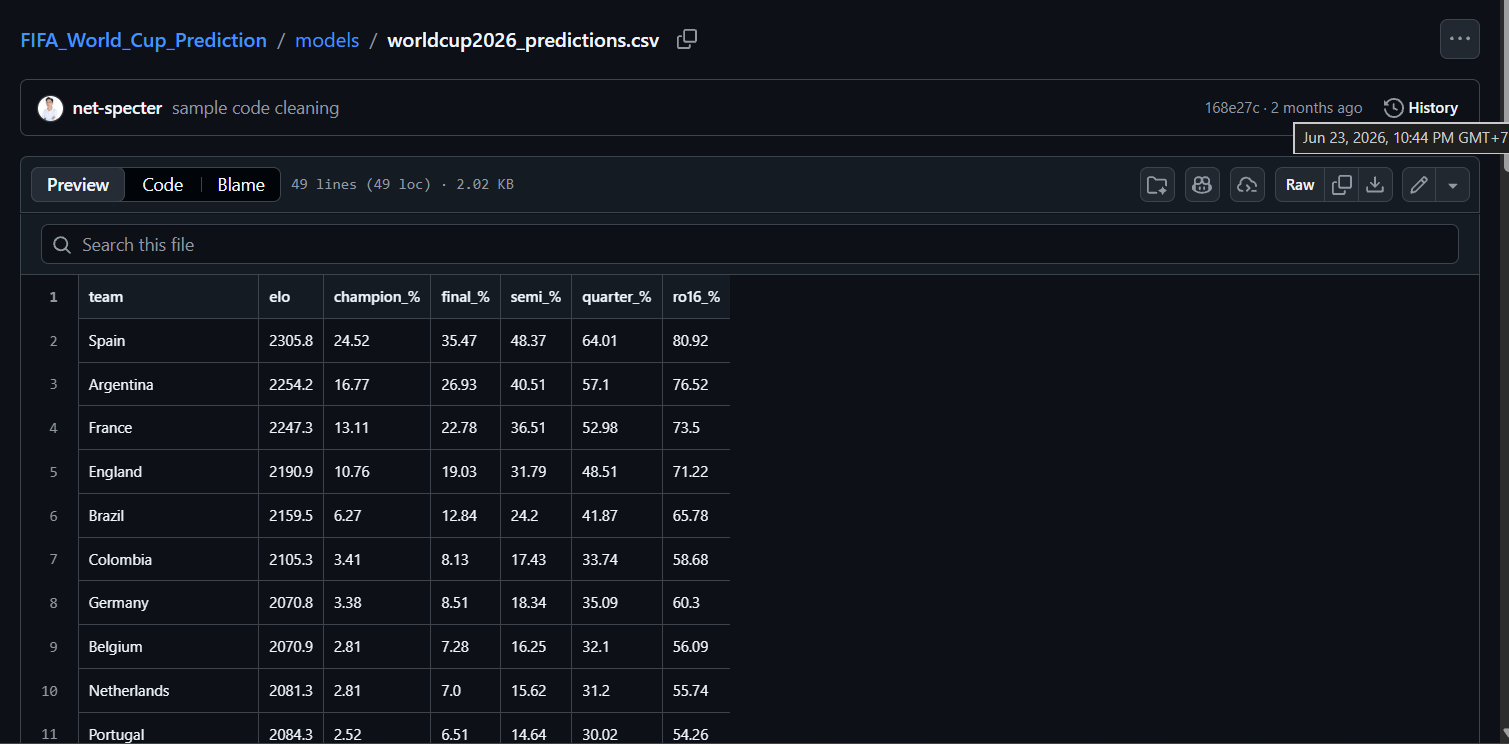Copy raw file contents icon
The height and width of the screenshot is (744, 1509).
pyautogui.click(x=1342, y=185)
